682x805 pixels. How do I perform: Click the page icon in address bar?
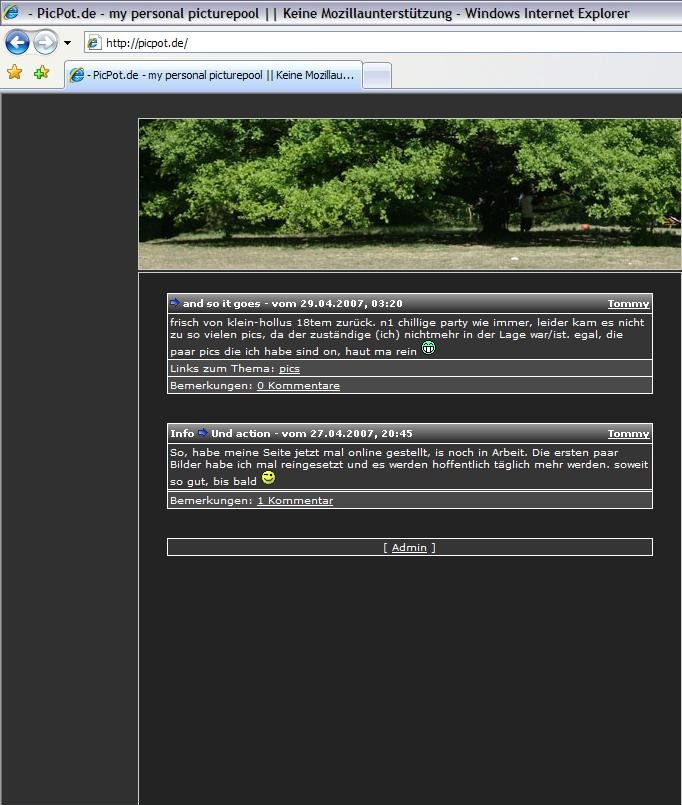(x=94, y=43)
